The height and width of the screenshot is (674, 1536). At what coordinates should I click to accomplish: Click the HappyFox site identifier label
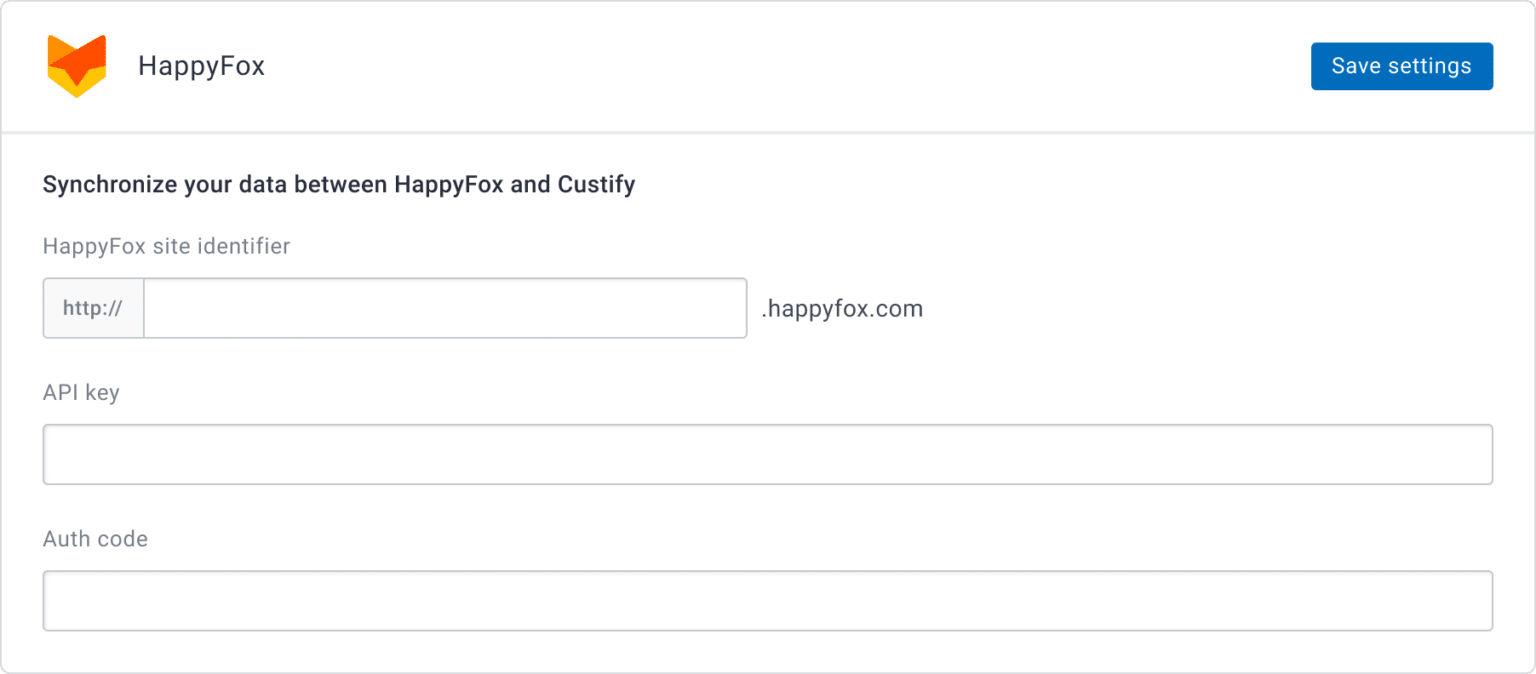[165, 246]
